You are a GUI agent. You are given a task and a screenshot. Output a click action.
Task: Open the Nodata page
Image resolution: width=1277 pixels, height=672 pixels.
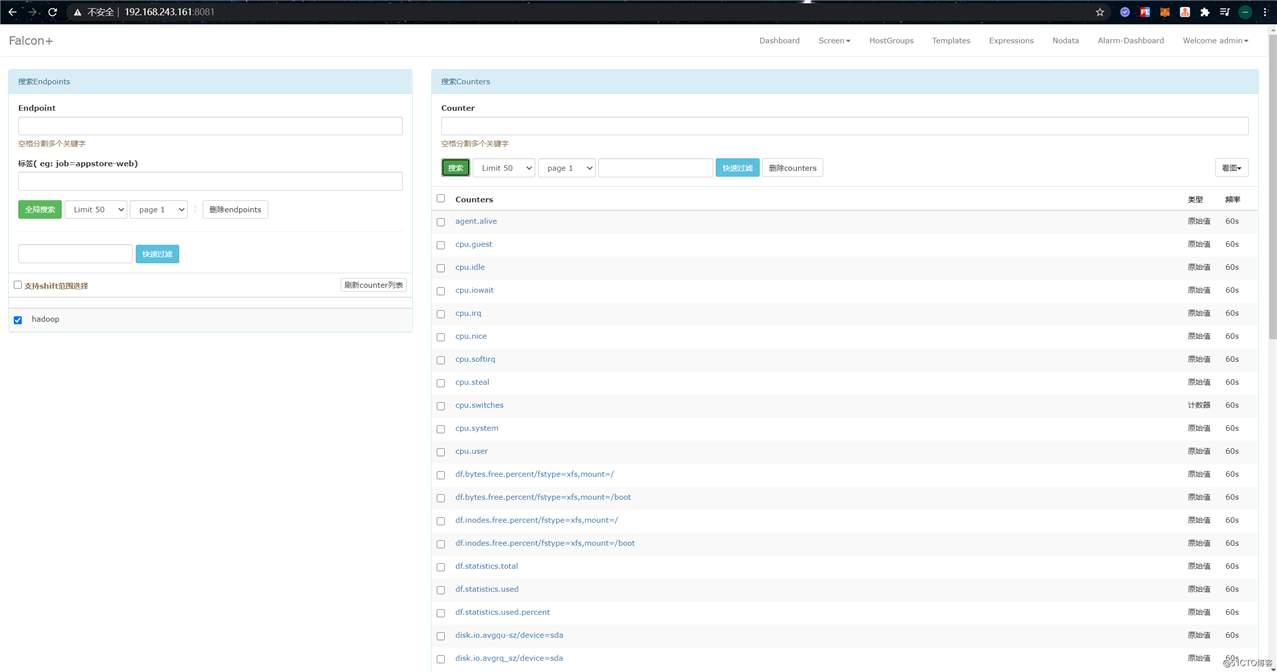tap(1065, 41)
